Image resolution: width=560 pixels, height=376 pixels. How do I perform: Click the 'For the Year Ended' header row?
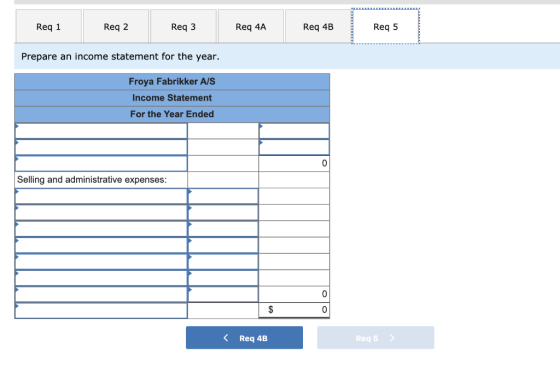[172, 114]
